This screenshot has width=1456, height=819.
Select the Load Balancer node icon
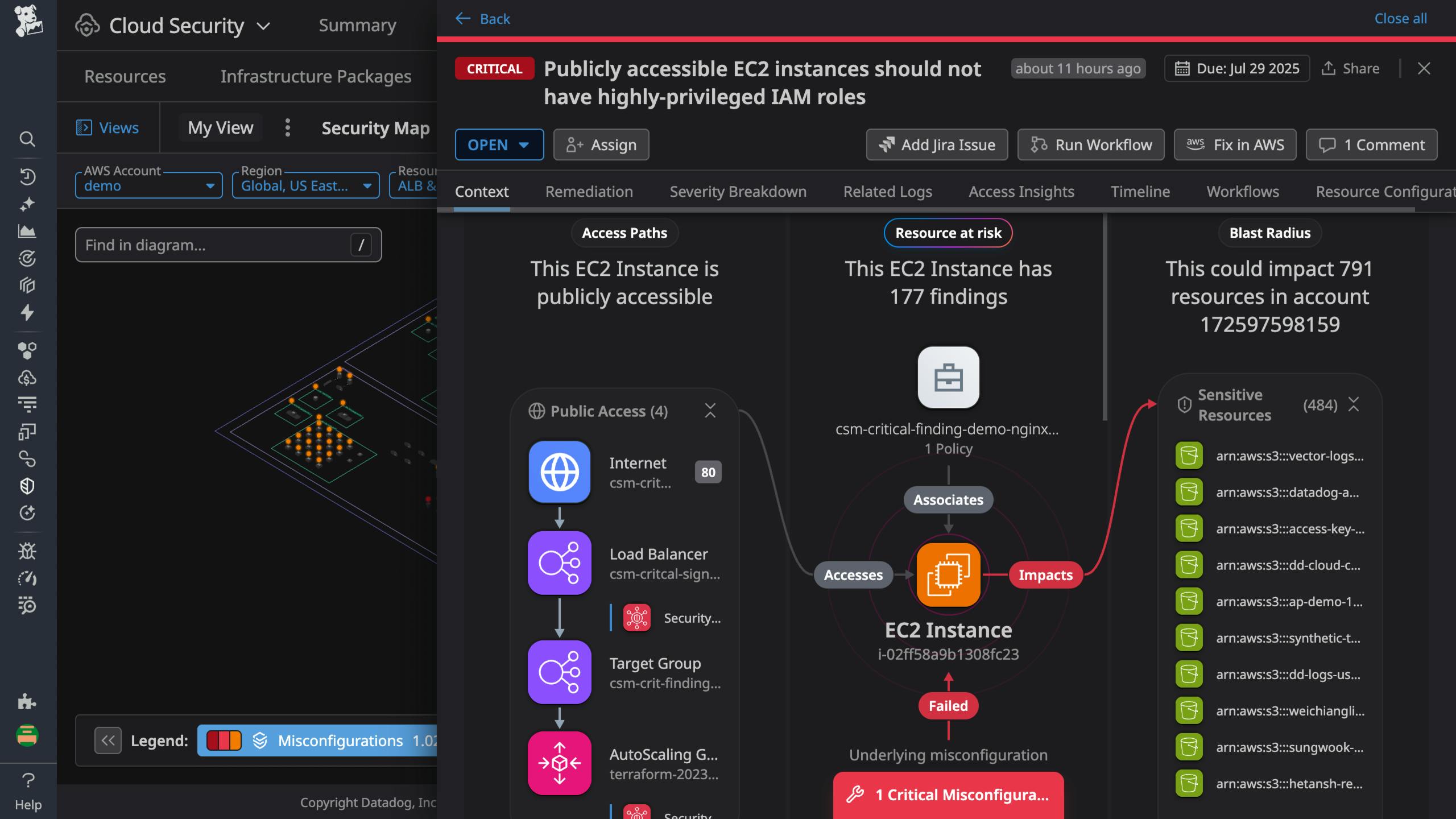coord(559,562)
